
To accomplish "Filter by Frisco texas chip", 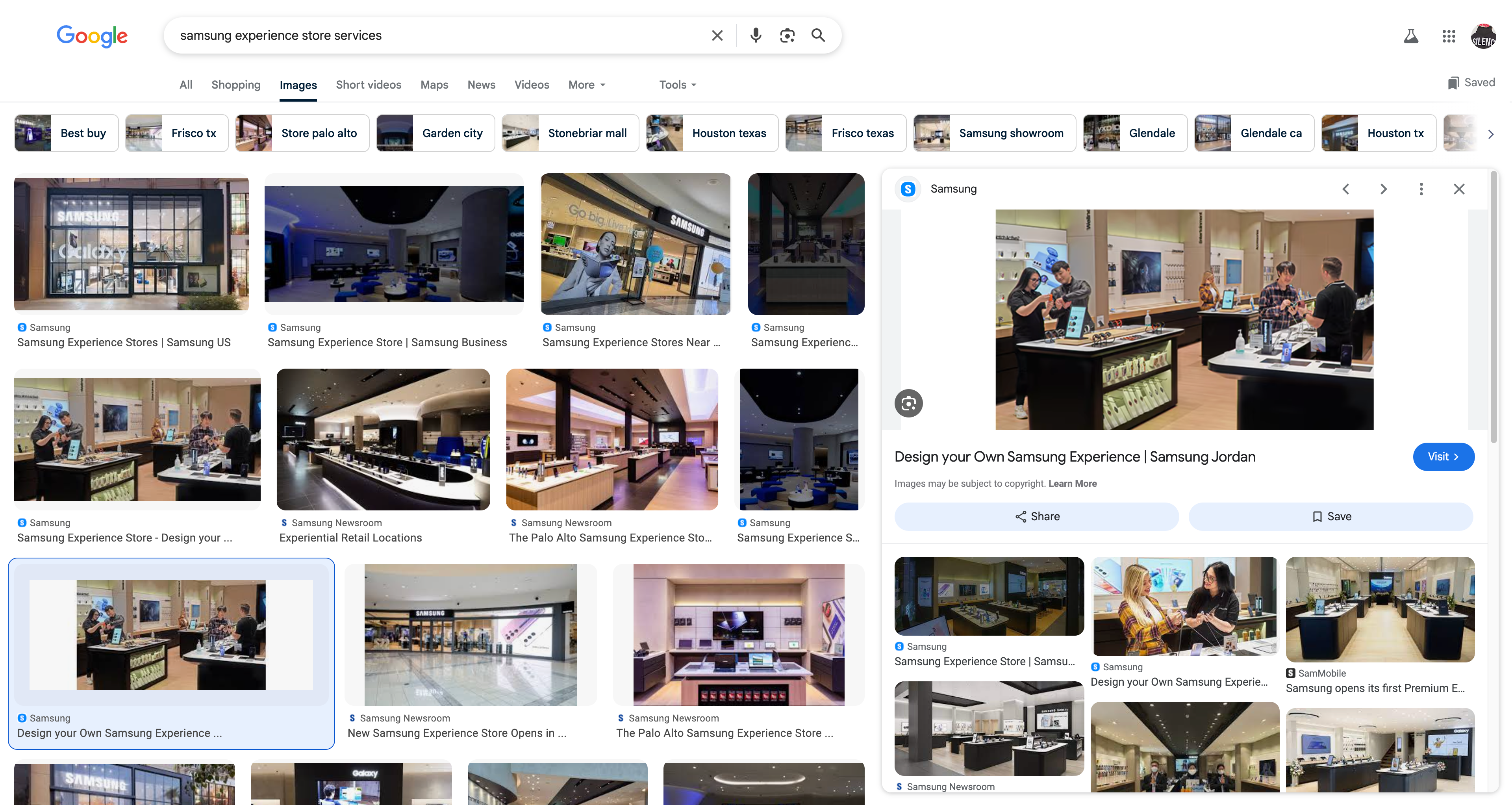I will coord(846,133).
